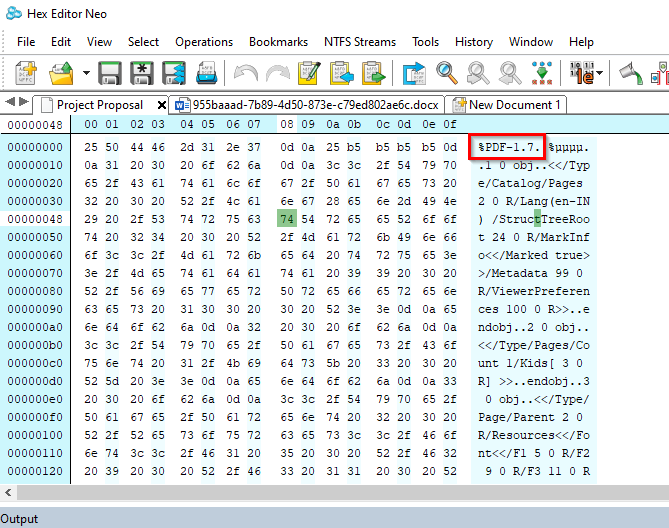The height and width of the screenshot is (528, 669).
Task: Click the Open file folder icon
Action: (63, 73)
